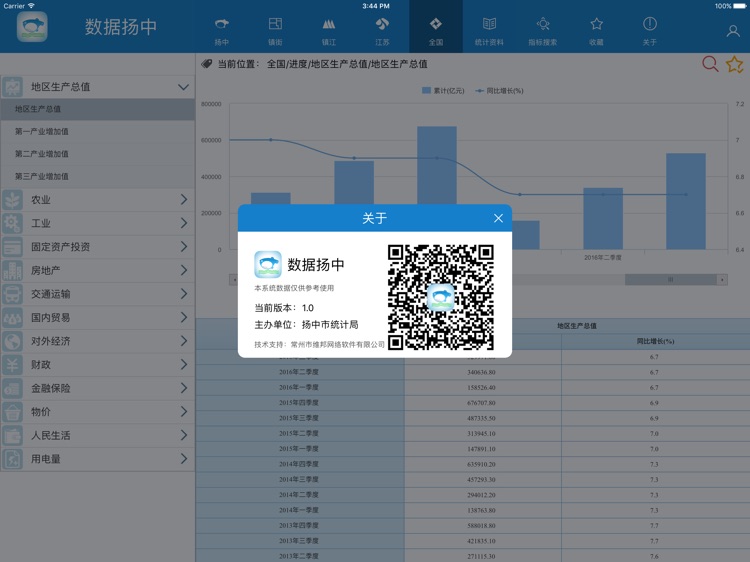Expand the 金融保险 chevron
This screenshot has width=750, height=562.
(184, 388)
